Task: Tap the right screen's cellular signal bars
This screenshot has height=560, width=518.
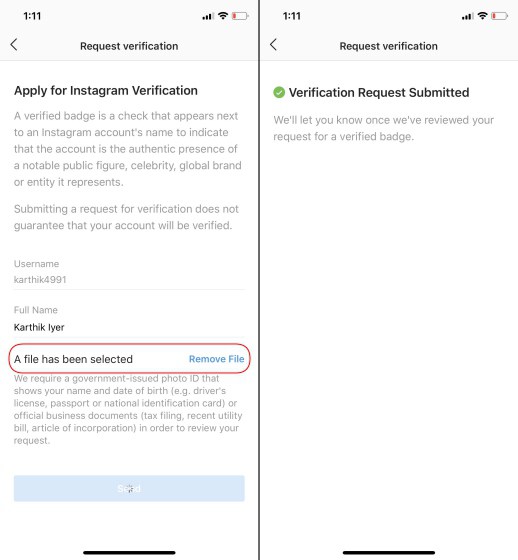Action: pos(467,16)
